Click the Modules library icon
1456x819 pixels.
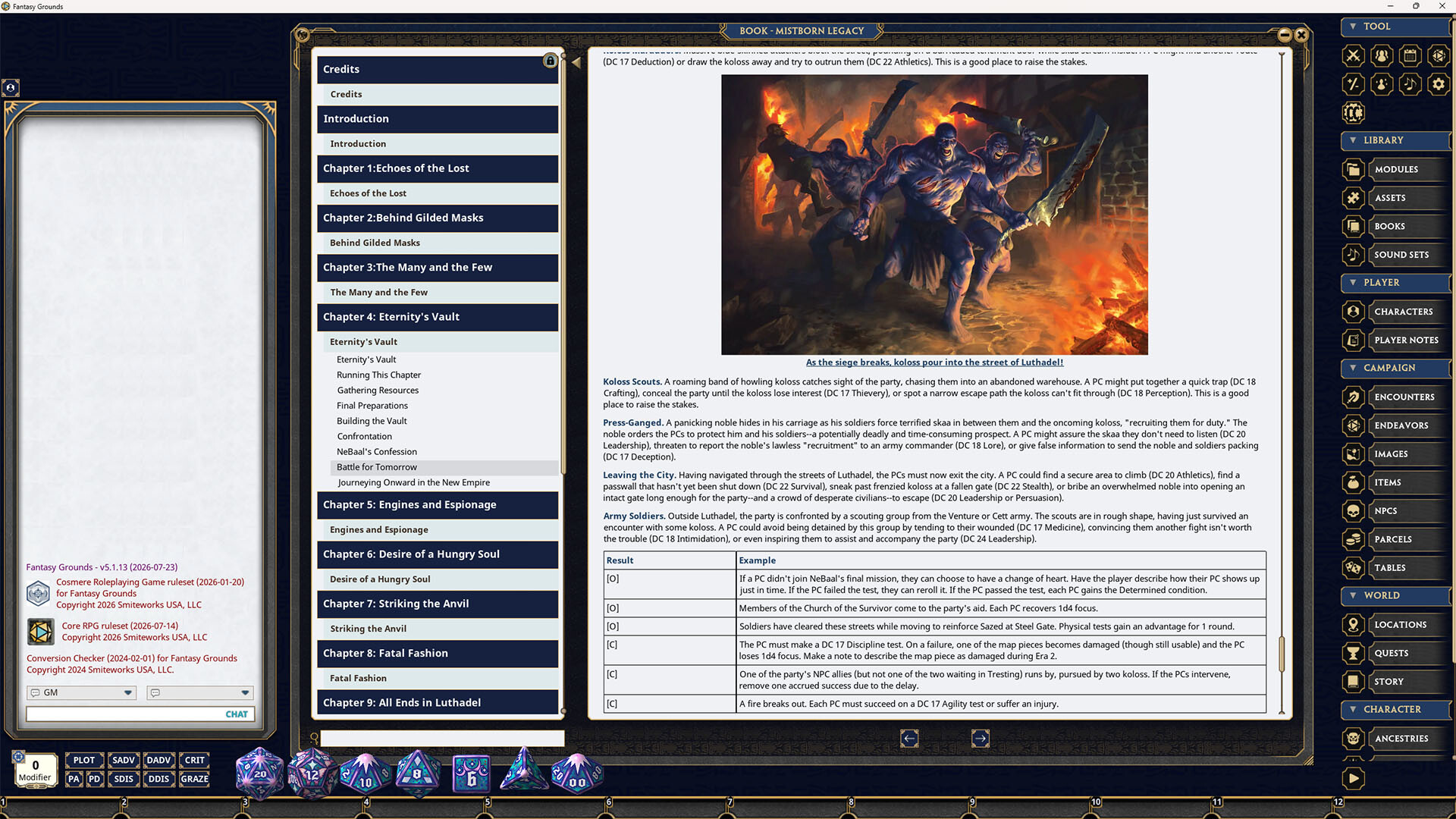point(1353,169)
